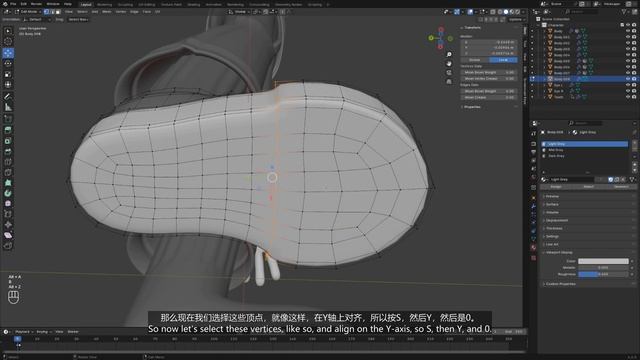Click the viewport display Color swatch
The image size is (640, 360).
pos(603,261)
